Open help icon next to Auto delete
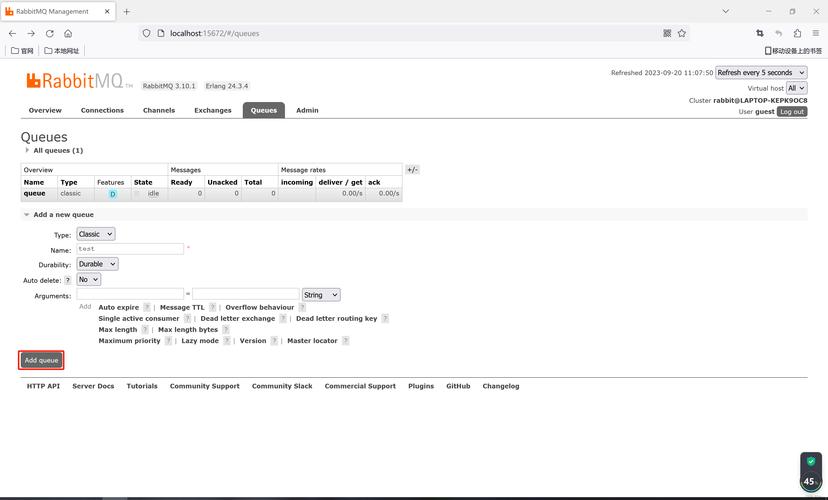 [68, 280]
